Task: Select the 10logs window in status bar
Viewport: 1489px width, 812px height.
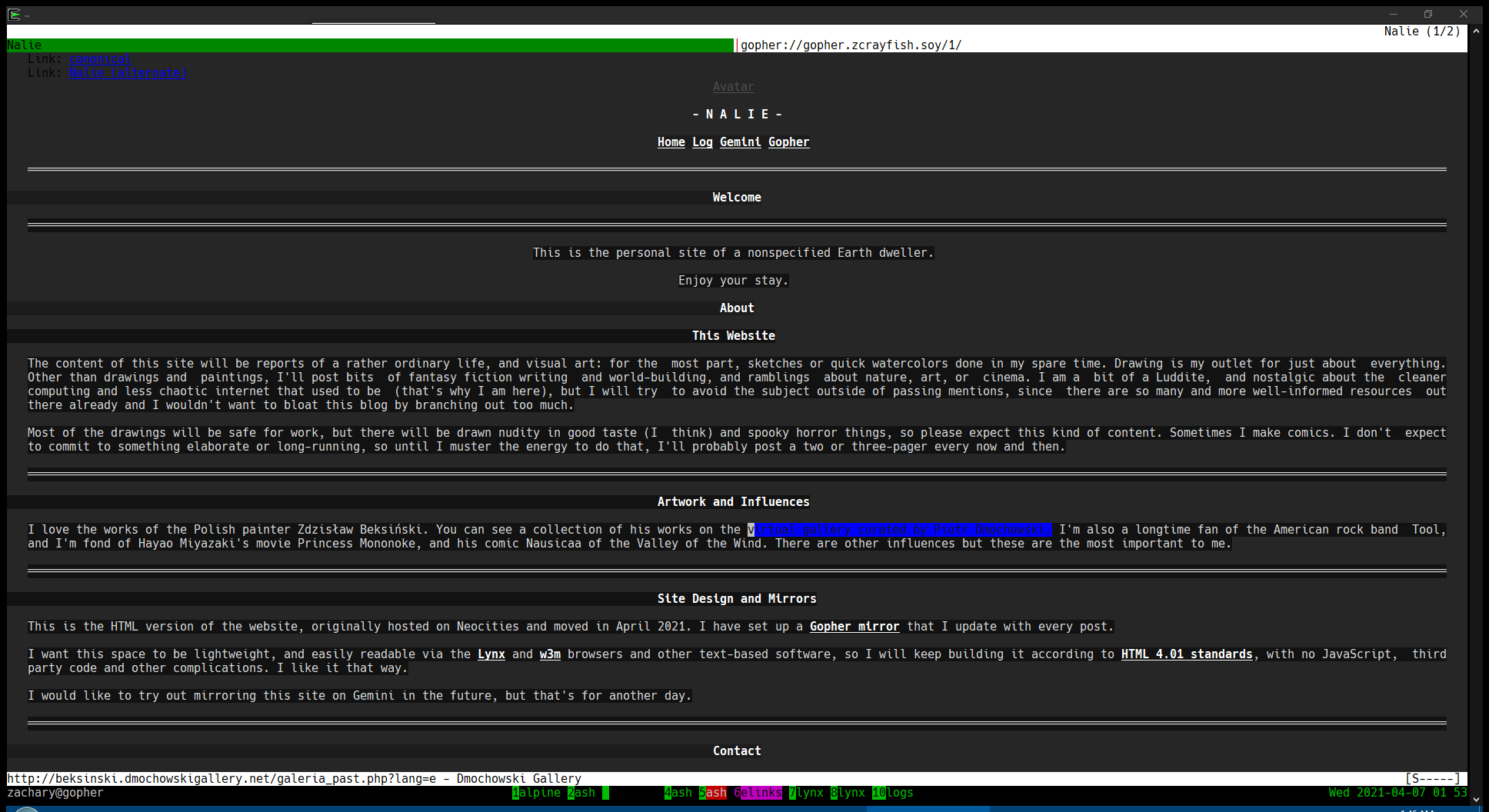Action: pos(892,793)
